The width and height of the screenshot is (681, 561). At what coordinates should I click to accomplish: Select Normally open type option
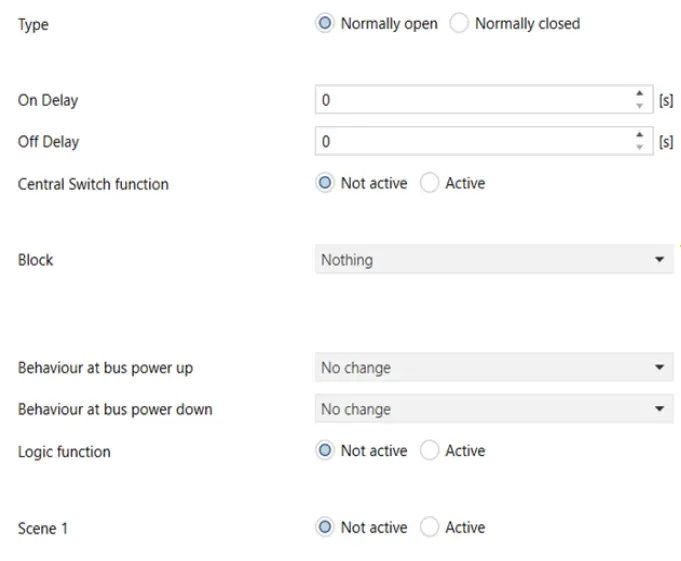click(325, 24)
